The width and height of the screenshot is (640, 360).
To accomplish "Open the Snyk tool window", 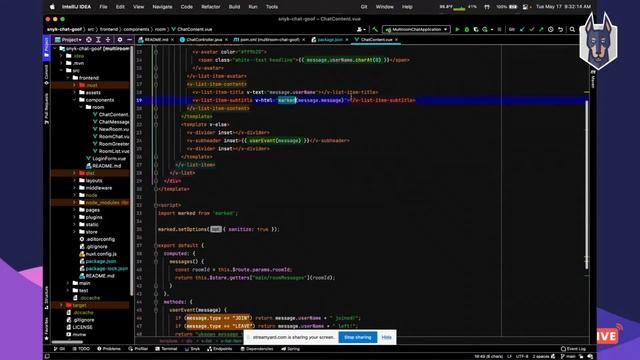I will [x=192, y=349].
